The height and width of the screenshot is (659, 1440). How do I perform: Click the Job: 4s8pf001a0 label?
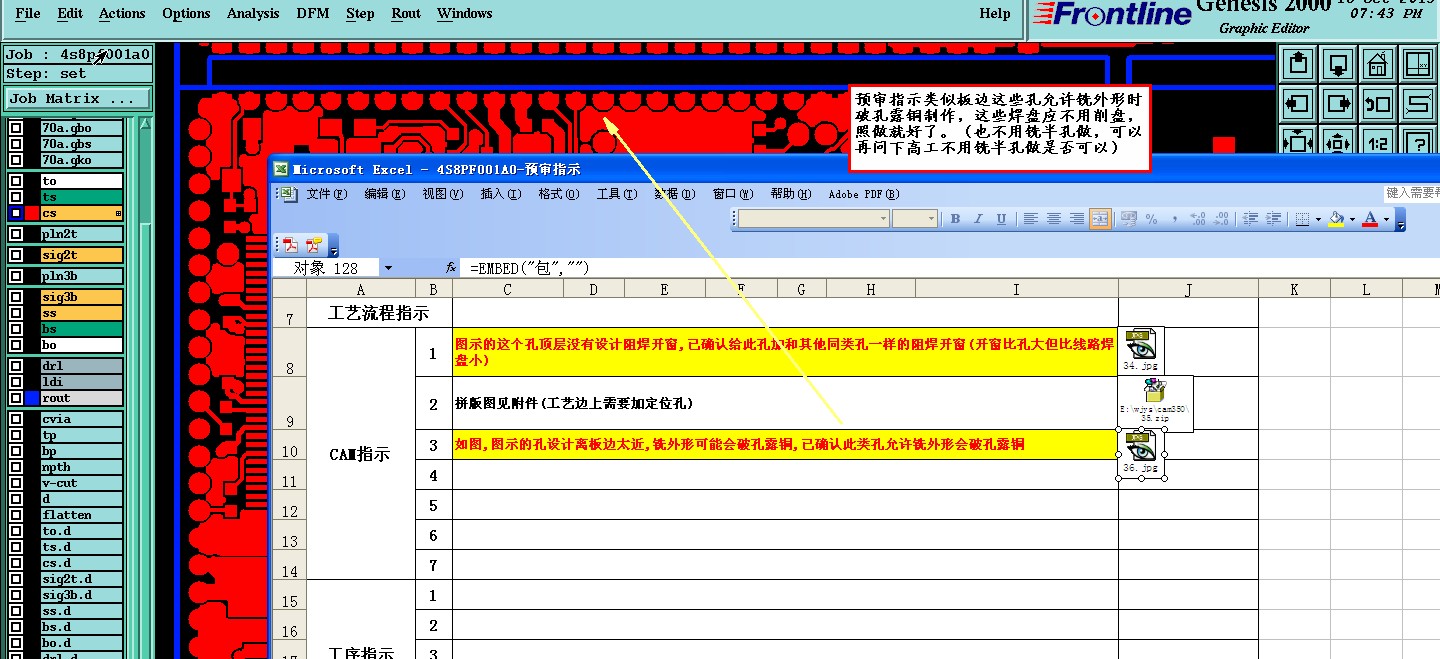point(77,55)
